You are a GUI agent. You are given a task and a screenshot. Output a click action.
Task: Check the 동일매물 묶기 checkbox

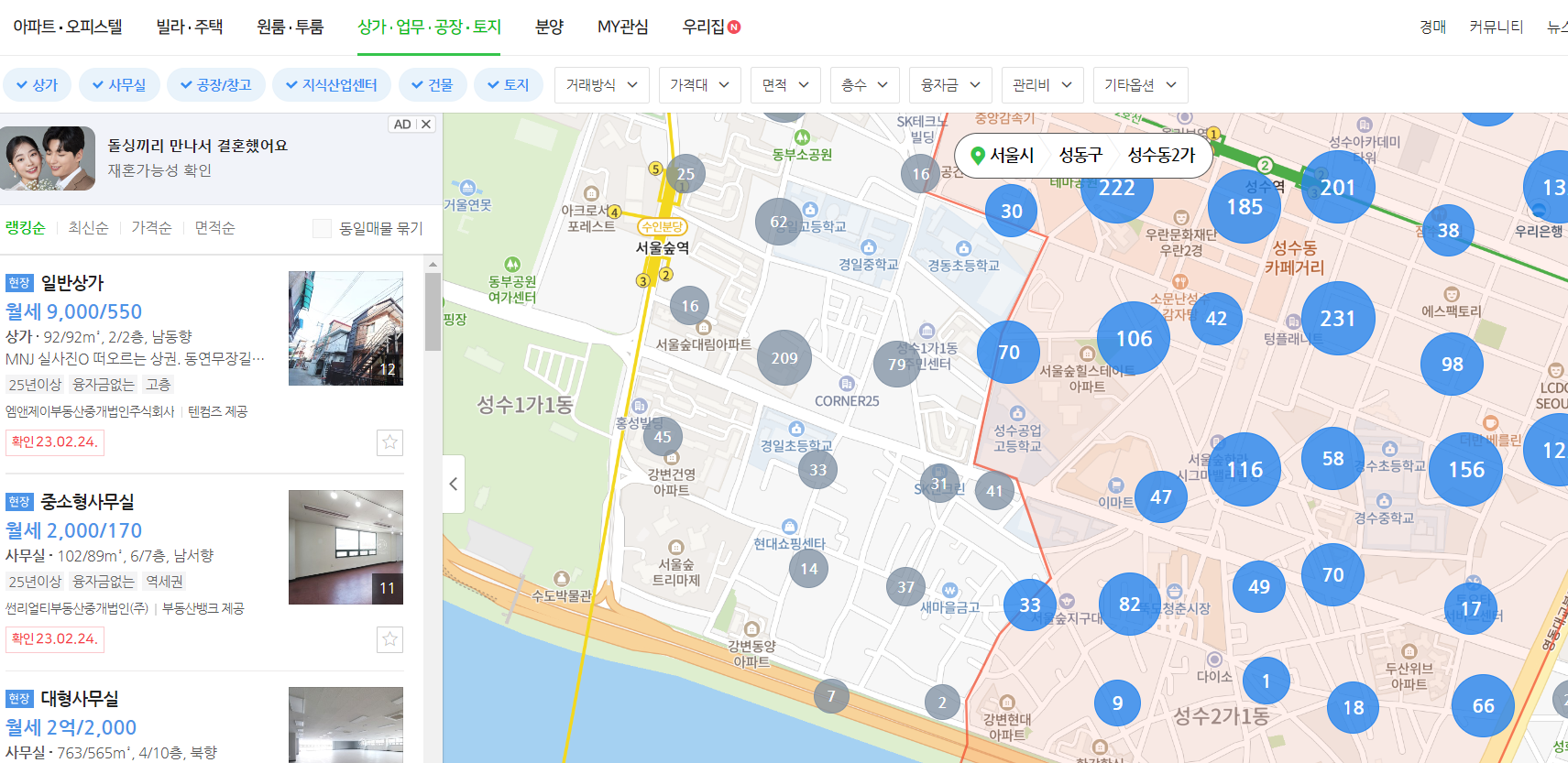point(322,228)
